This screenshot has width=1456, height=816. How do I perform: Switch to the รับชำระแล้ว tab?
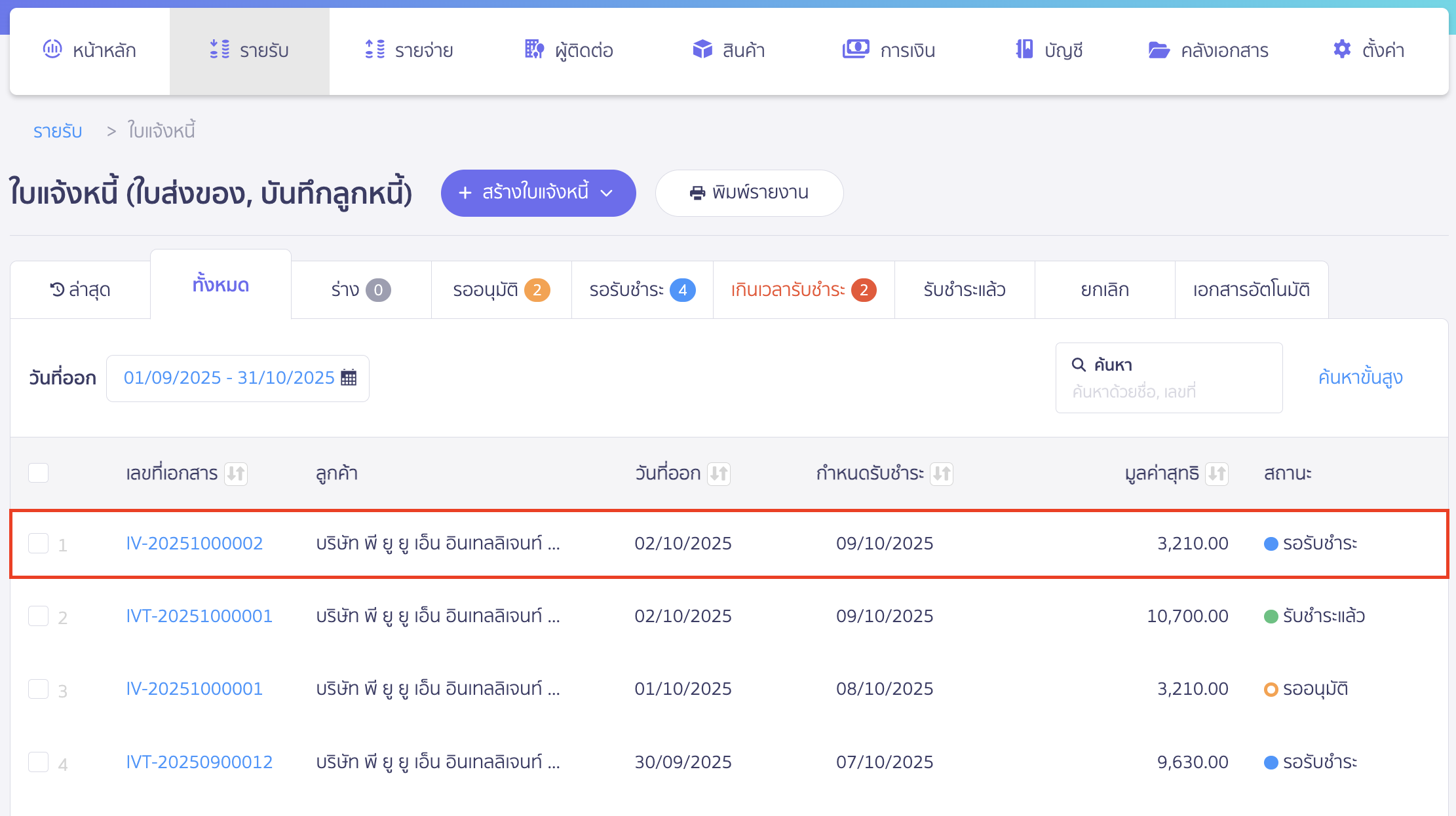(x=965, y=289)
